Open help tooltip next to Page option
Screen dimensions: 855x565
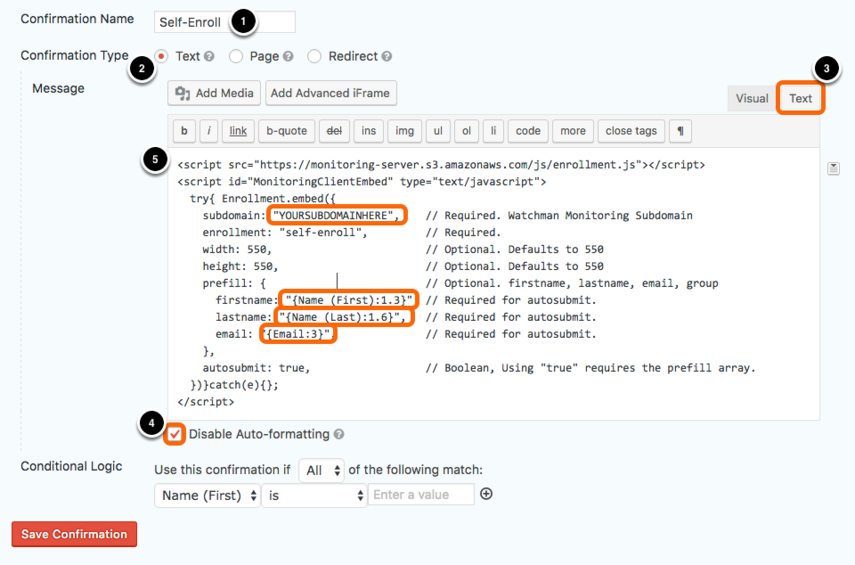[x=288, y=56]
